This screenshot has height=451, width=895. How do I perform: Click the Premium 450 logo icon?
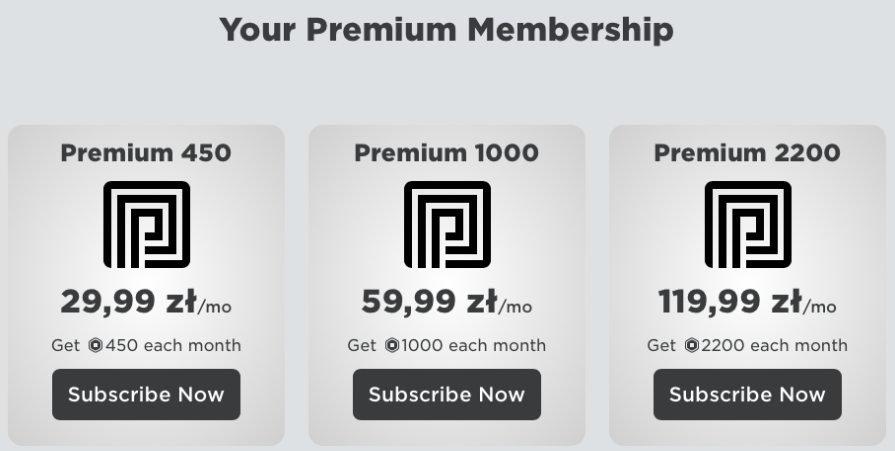tap(146, 224)
